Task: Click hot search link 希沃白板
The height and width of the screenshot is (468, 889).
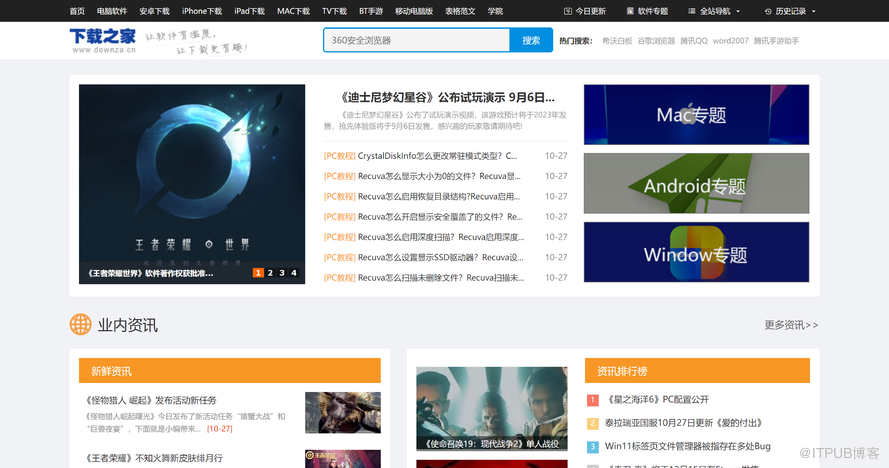Action: click(617, 41)
